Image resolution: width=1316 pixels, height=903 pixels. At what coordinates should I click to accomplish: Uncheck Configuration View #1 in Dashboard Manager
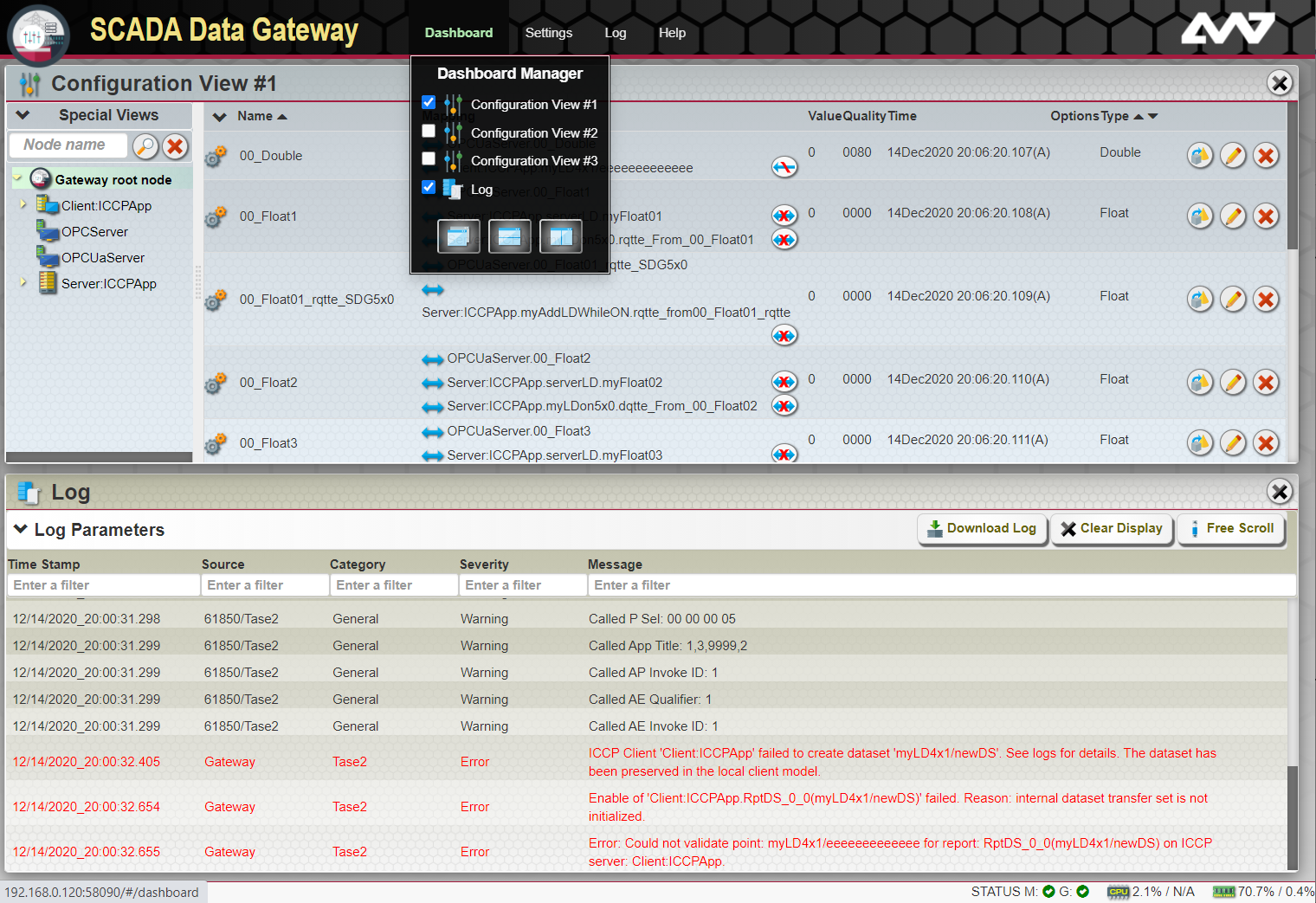(x=429, y=101)
